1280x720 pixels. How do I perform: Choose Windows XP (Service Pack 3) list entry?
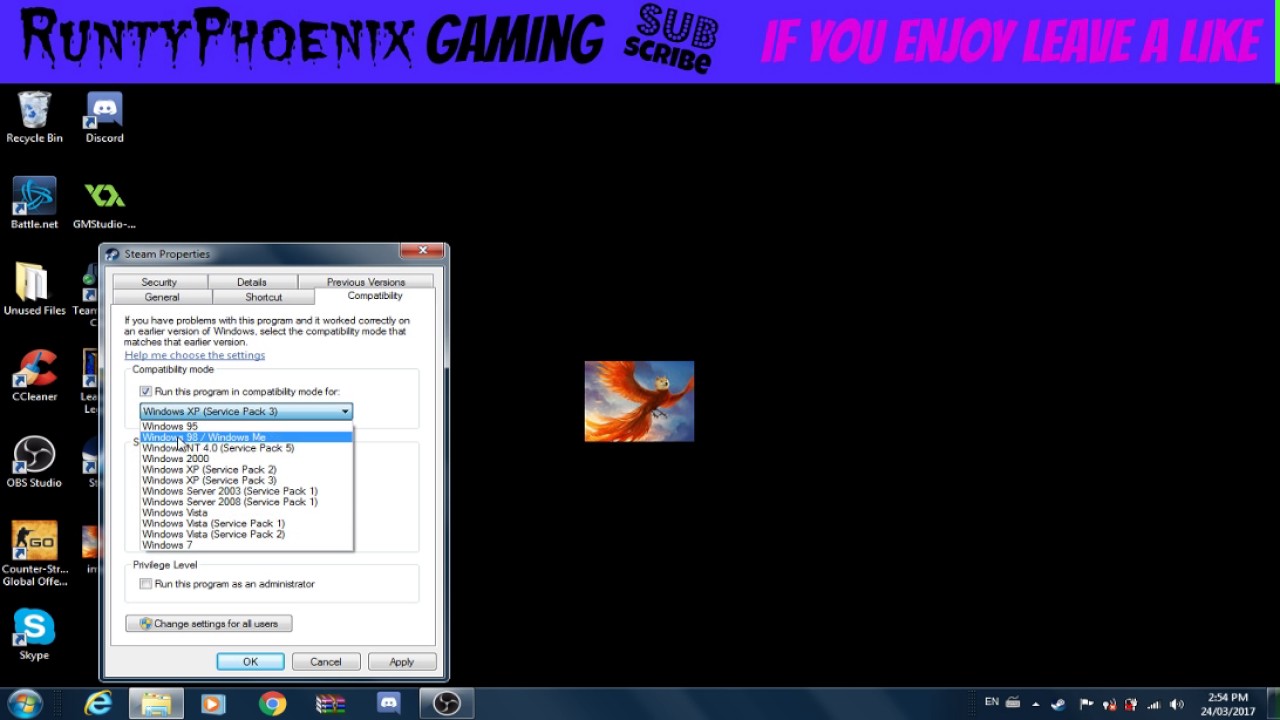pyautogui.click(x=246, y=480)
